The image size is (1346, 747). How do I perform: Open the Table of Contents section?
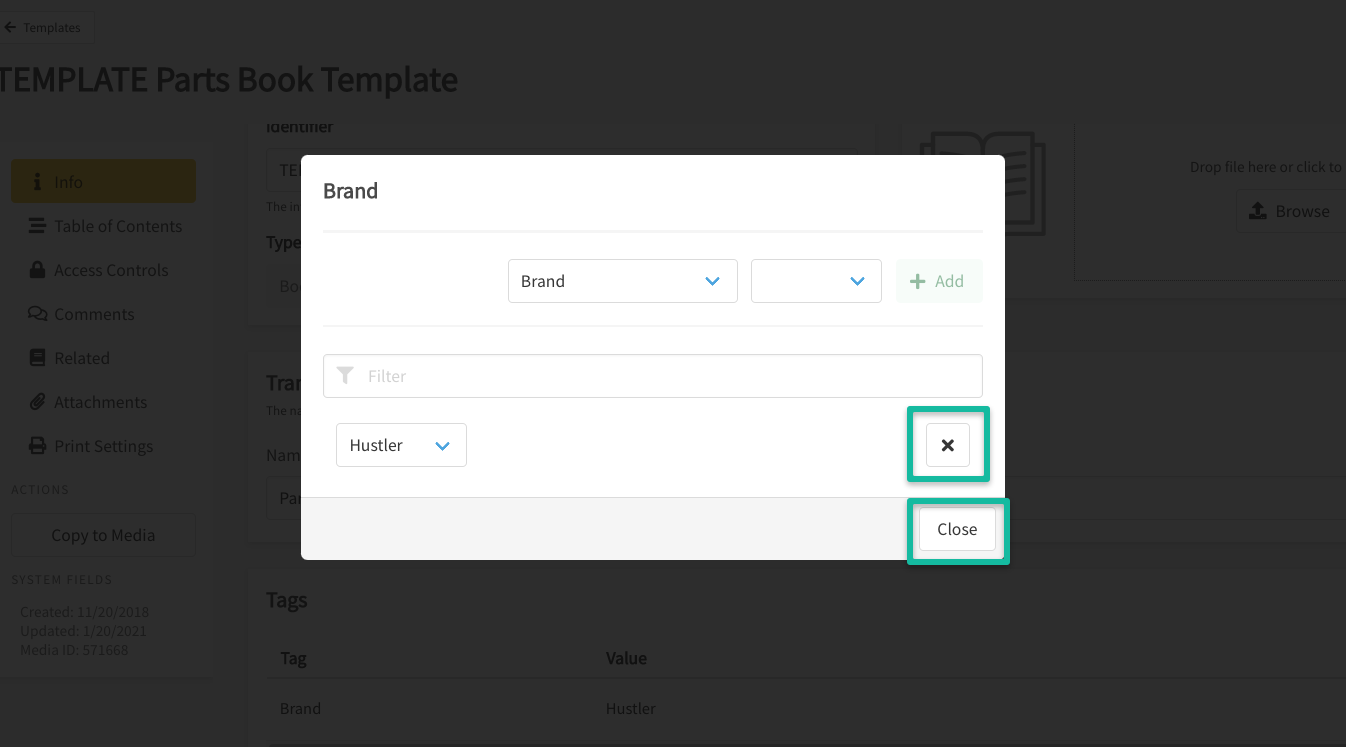click(x=118, y=226)
